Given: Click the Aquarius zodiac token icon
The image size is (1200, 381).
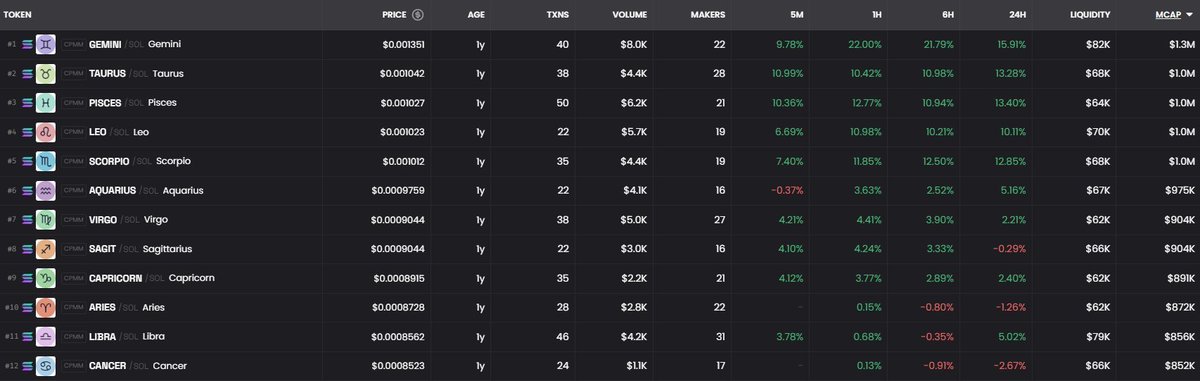Looking at the screenshot, I should tap(47, 190).
